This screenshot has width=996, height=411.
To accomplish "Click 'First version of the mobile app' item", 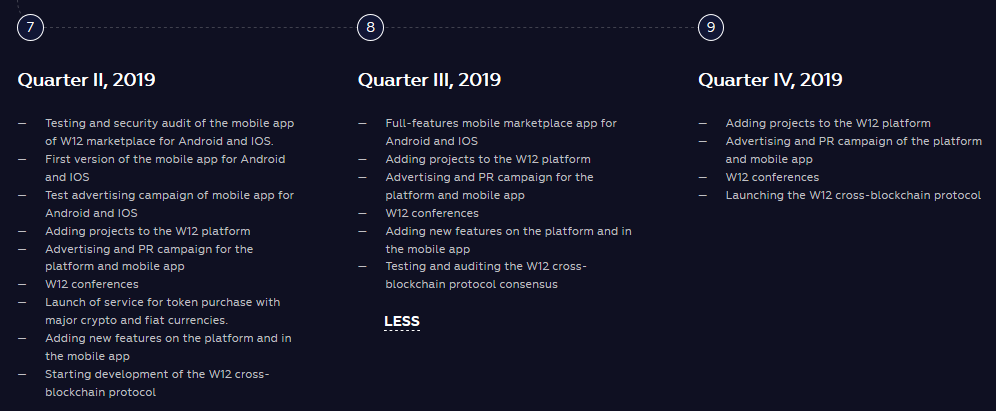I will click(165, 168).
